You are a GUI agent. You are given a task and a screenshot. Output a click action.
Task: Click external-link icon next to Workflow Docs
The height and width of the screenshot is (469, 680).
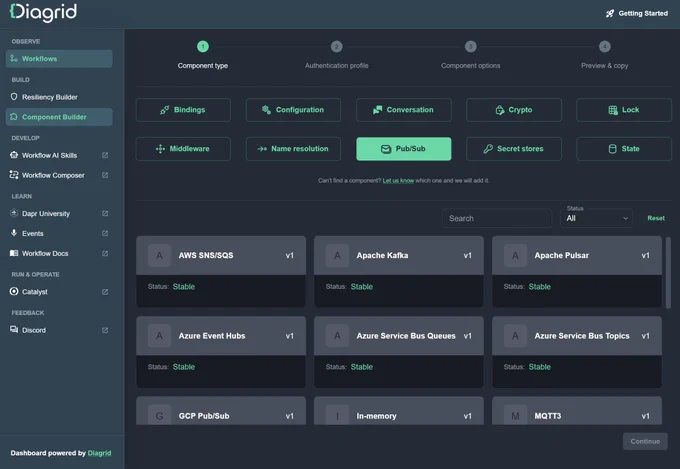pos(105,253)
